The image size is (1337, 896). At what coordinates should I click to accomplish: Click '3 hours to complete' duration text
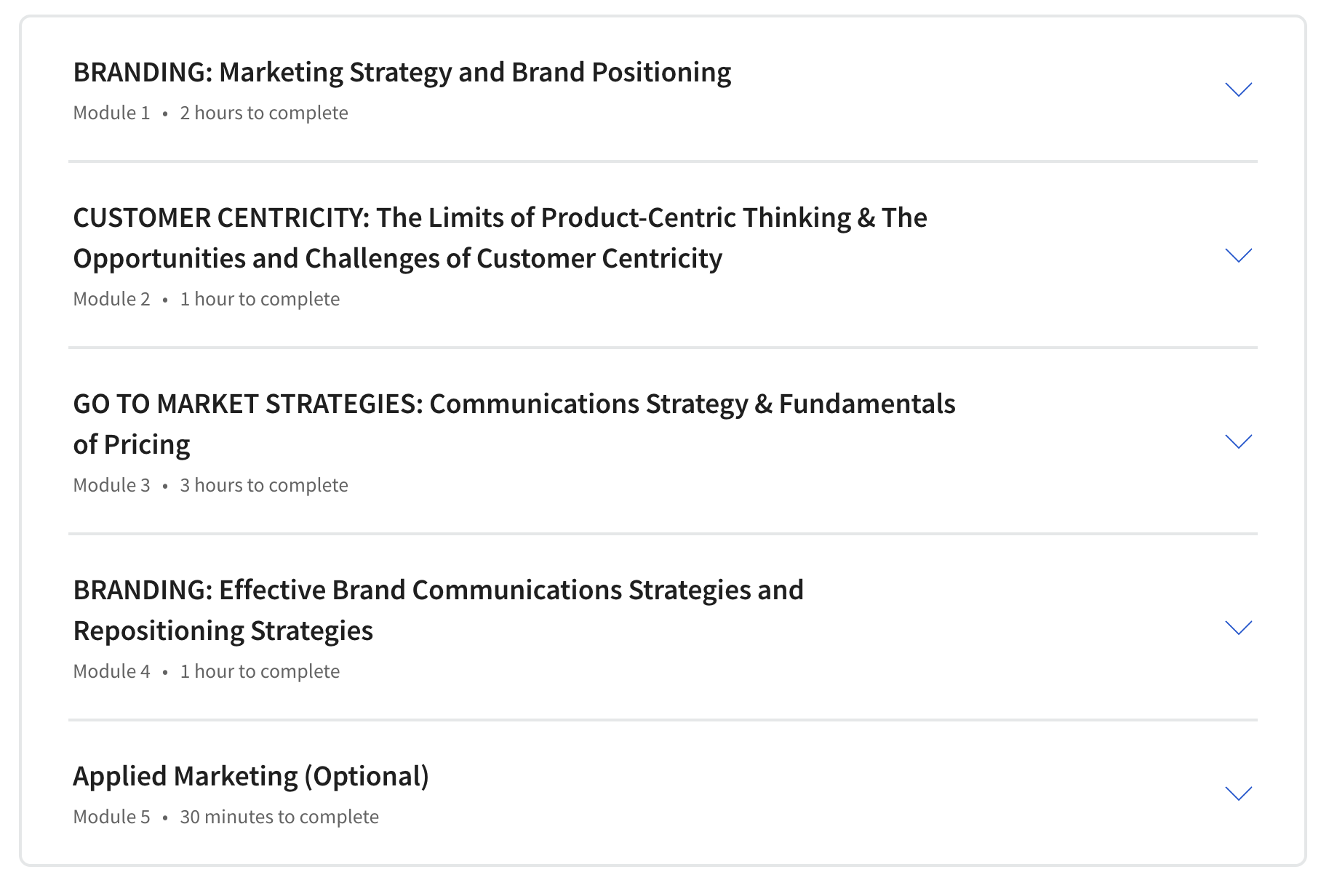tap(264, 485)
